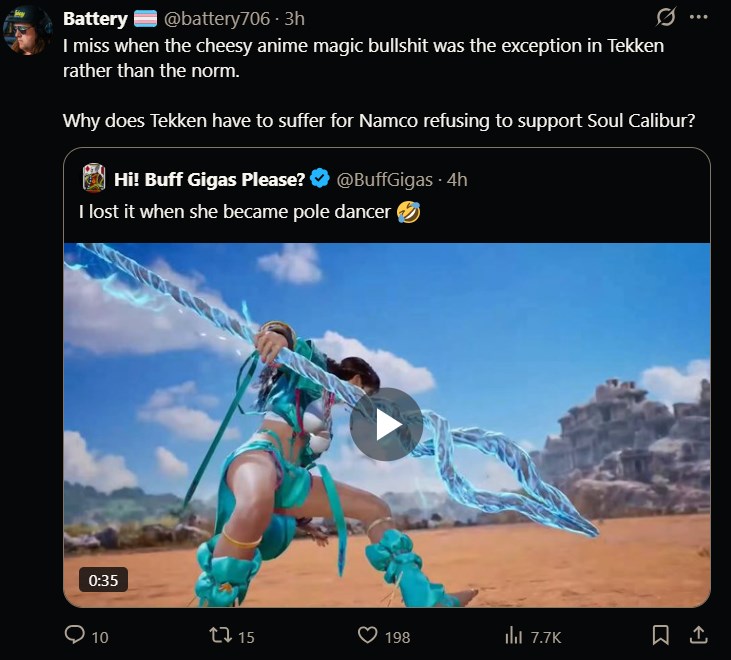Click the repost arrows icon

pyautogui.click(x=221, y=635)
